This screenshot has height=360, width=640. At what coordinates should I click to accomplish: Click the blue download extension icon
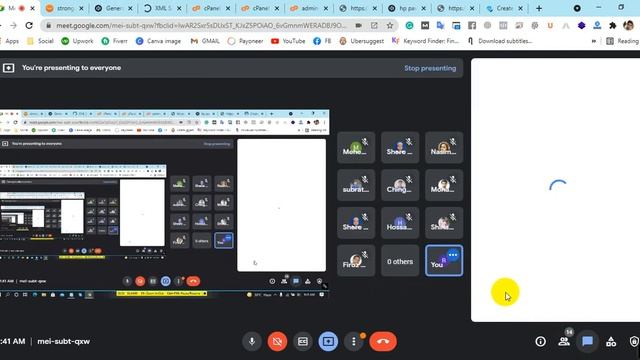(x=597, y=25)
